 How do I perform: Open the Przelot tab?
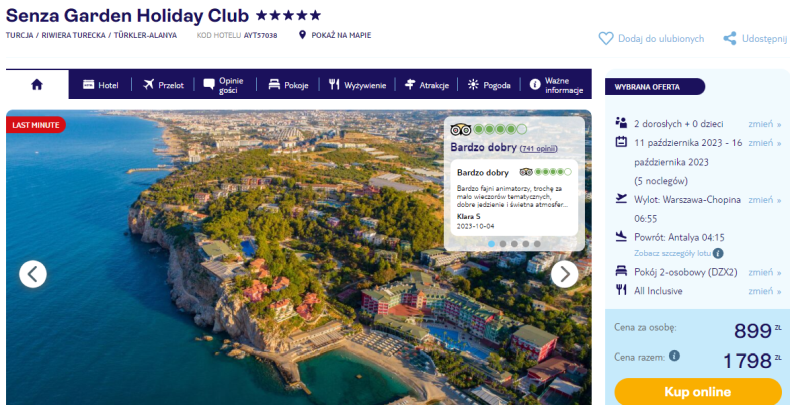163,85
